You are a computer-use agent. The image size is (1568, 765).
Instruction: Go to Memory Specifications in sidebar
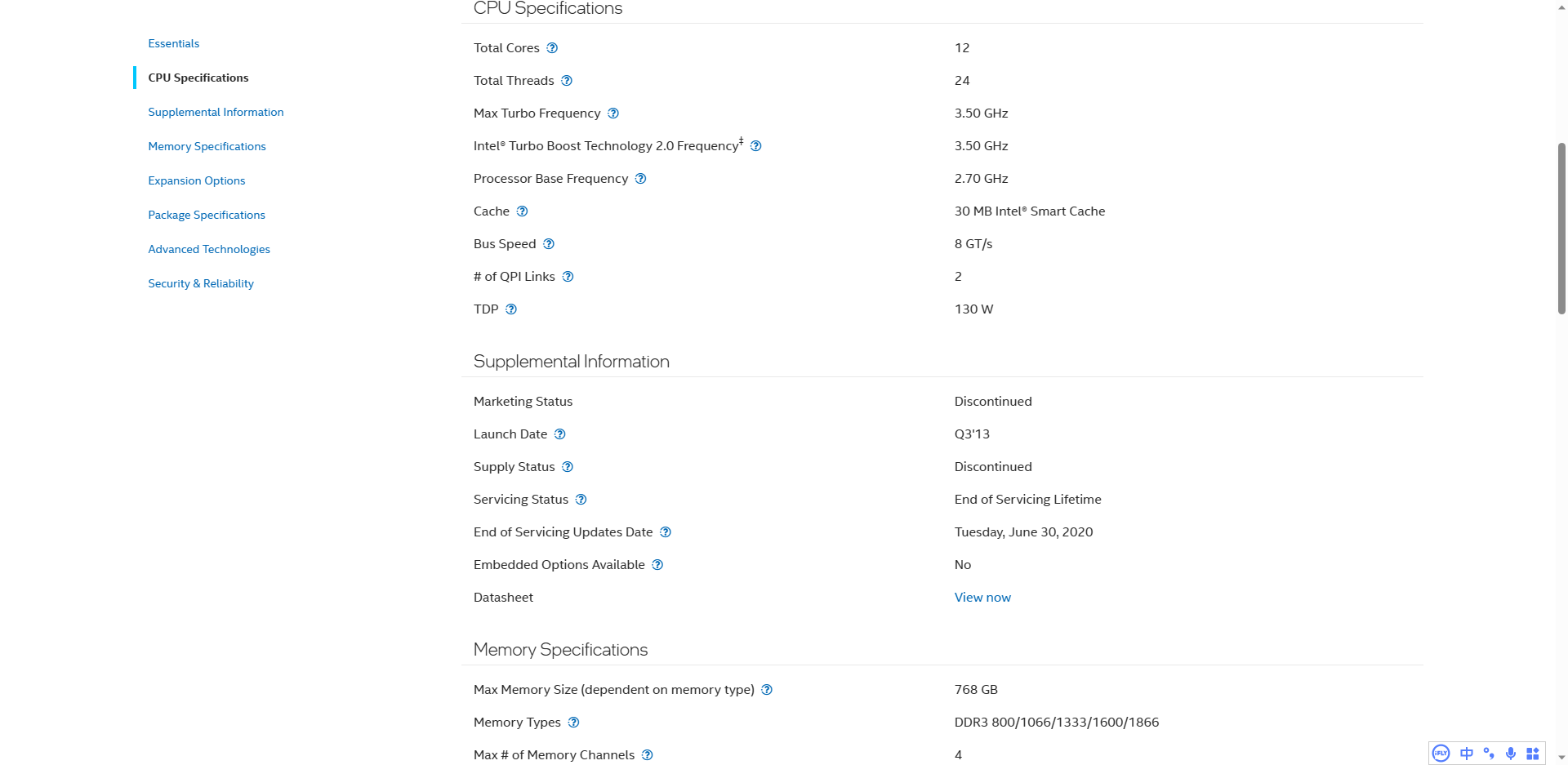click(x=207, y=146)
